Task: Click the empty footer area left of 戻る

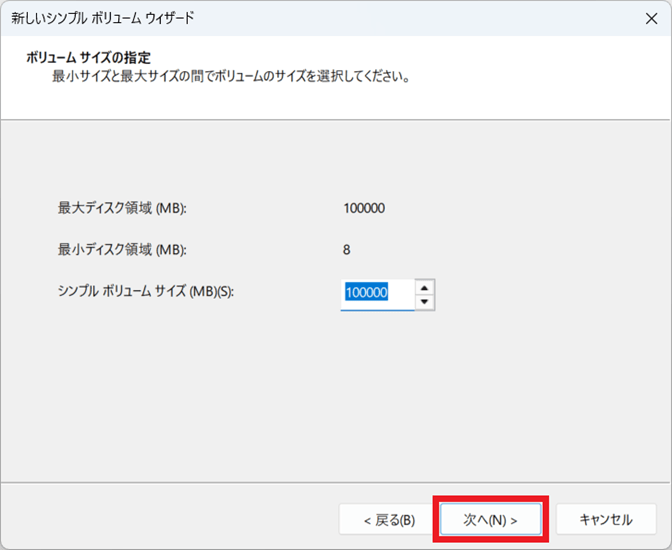Action: (170, 519)
